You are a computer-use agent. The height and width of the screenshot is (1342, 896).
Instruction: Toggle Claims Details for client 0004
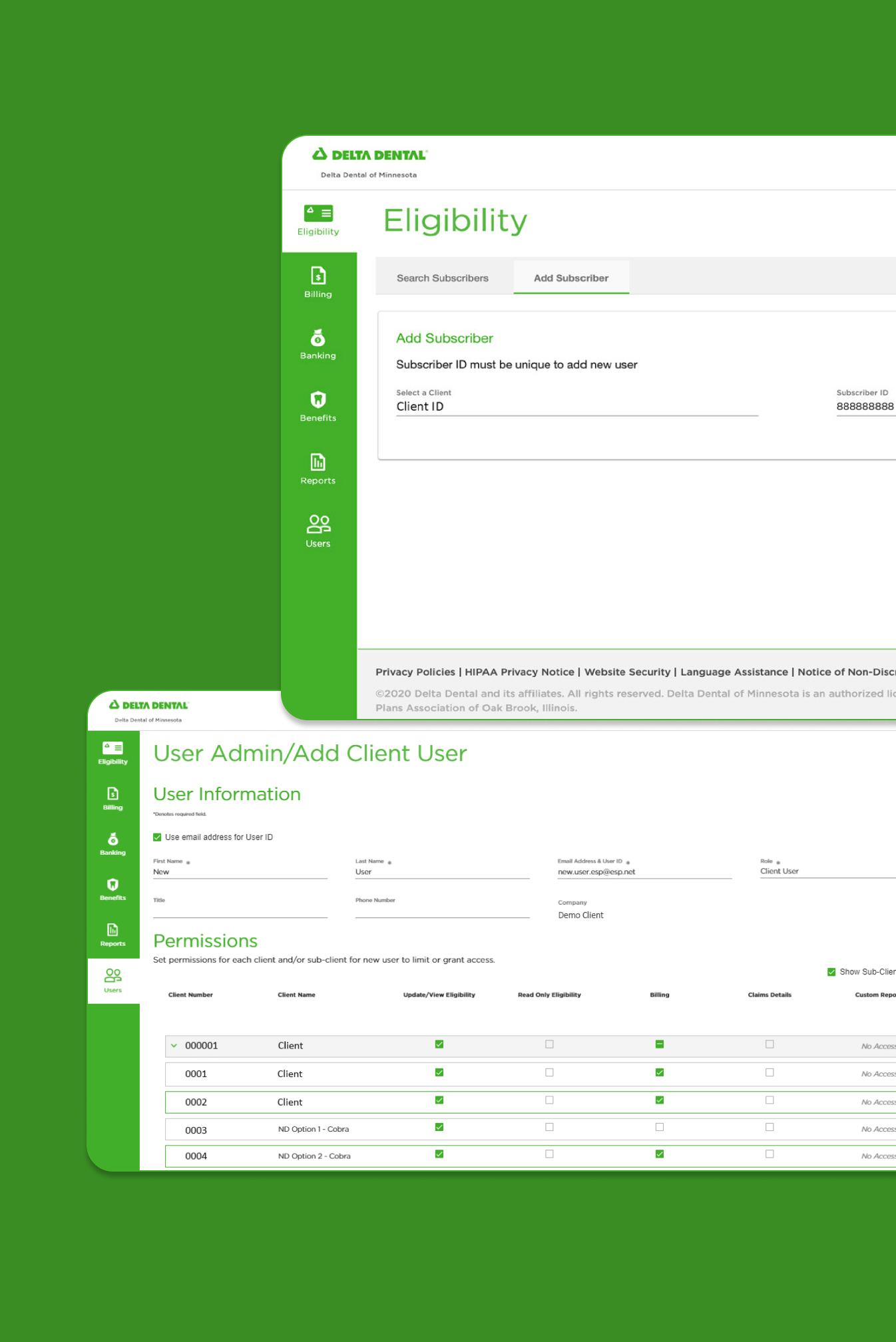pos(770,1154)
